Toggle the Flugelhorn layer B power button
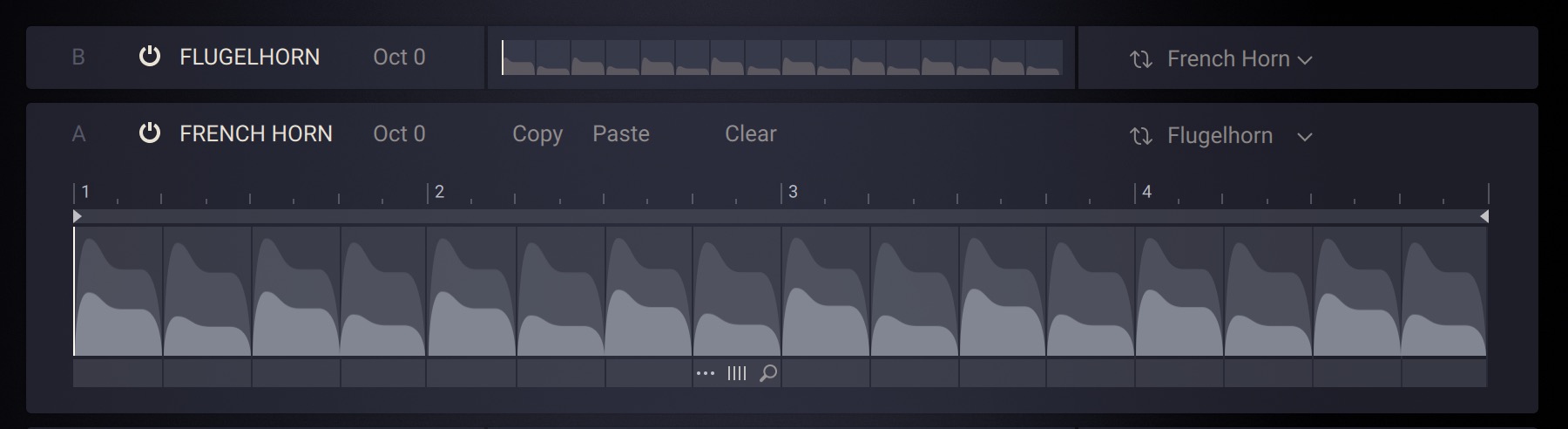 tap(150, 57)
